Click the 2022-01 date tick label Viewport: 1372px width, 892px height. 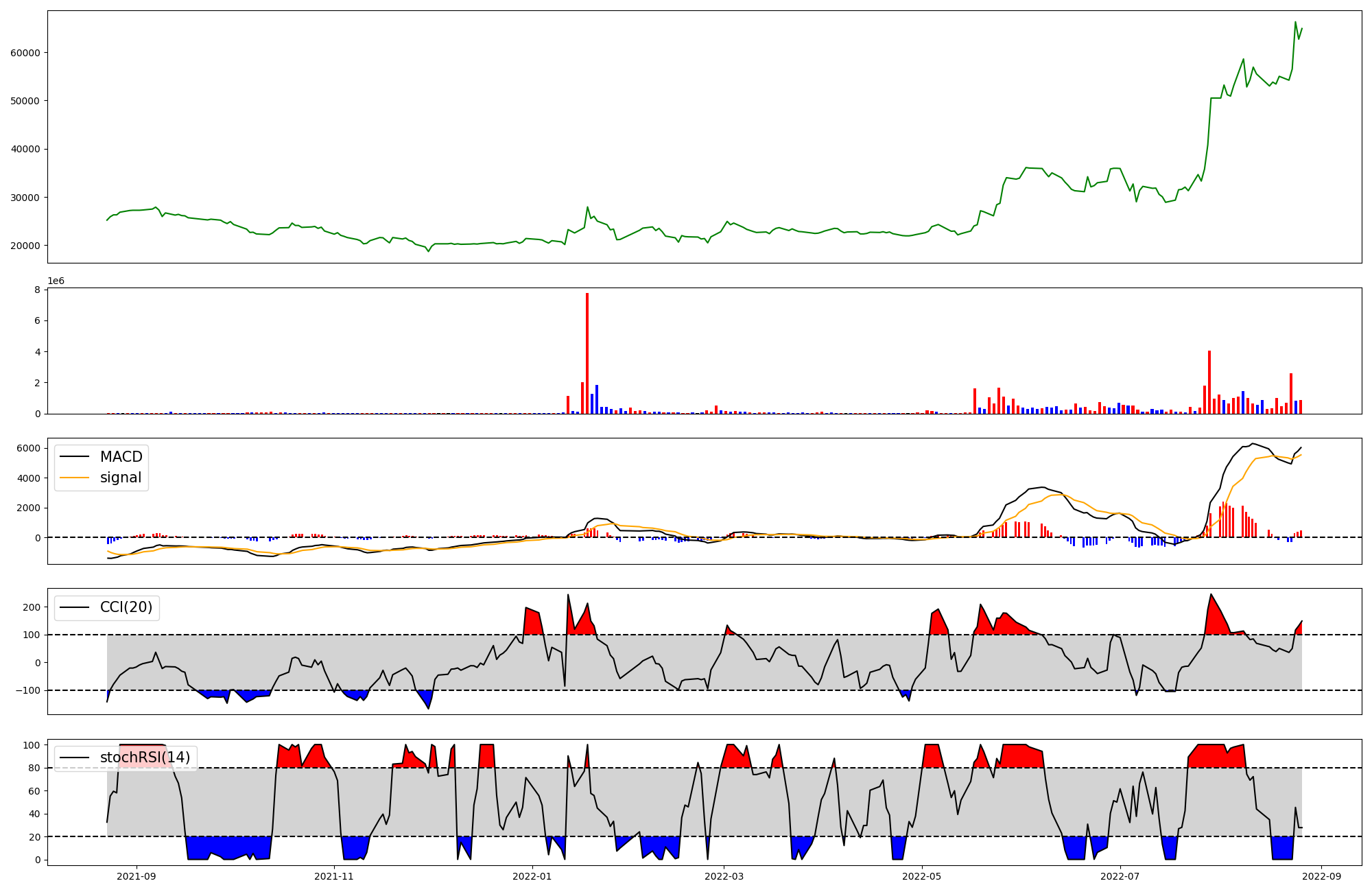tap(532, 876)
